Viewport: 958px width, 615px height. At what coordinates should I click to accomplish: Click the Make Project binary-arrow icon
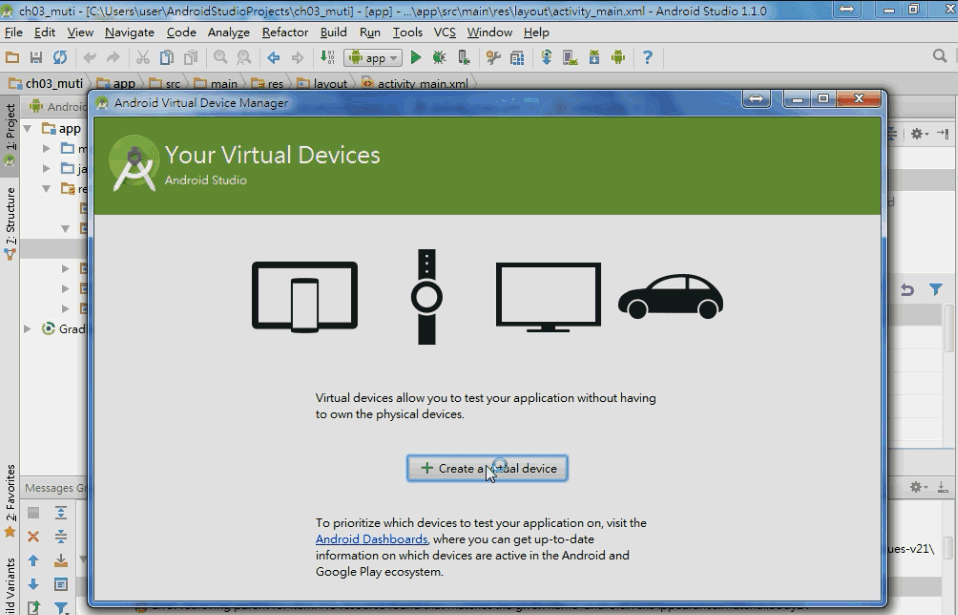click(x=327, y=57)
